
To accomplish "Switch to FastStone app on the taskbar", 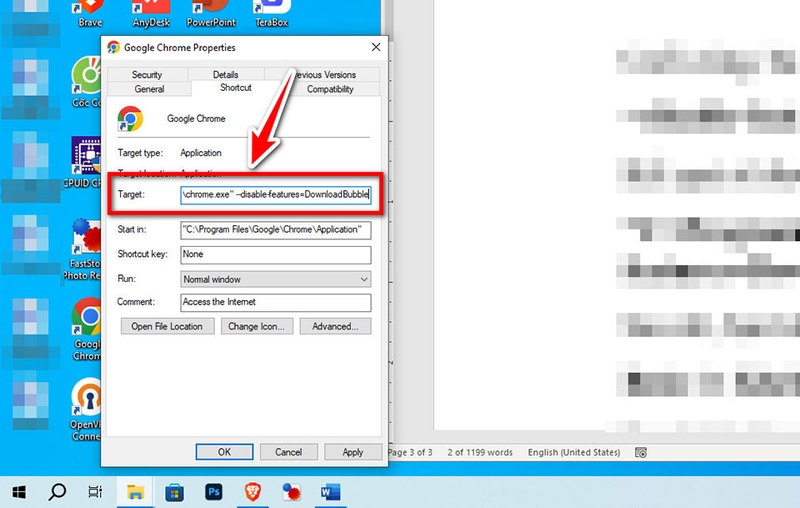I will (x=291, y=492).
